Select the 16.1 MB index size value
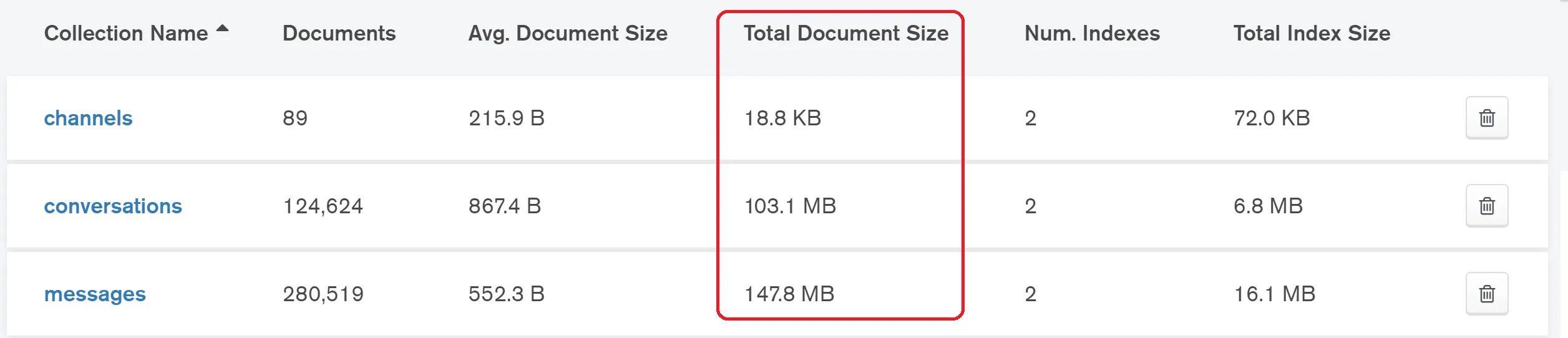This screenshot has width=1568, height=338. (1274, 294)
